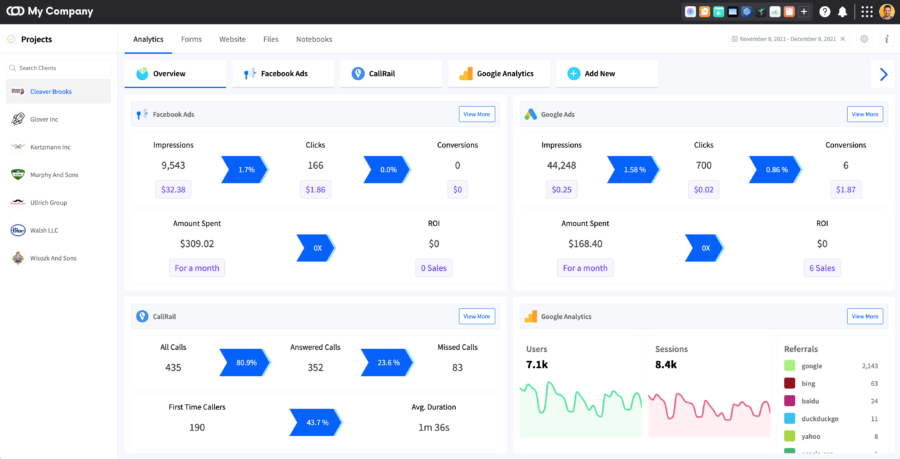Screen dimensions: 900x459
Task: Click View More on Google Analytics card
Action: click(x=865, y=316)
